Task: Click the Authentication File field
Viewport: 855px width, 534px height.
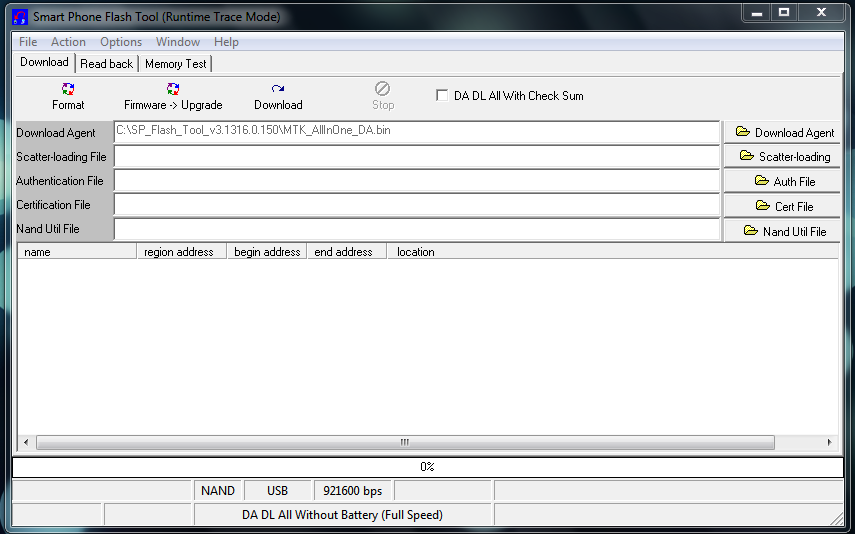Action: click(417, 181)
